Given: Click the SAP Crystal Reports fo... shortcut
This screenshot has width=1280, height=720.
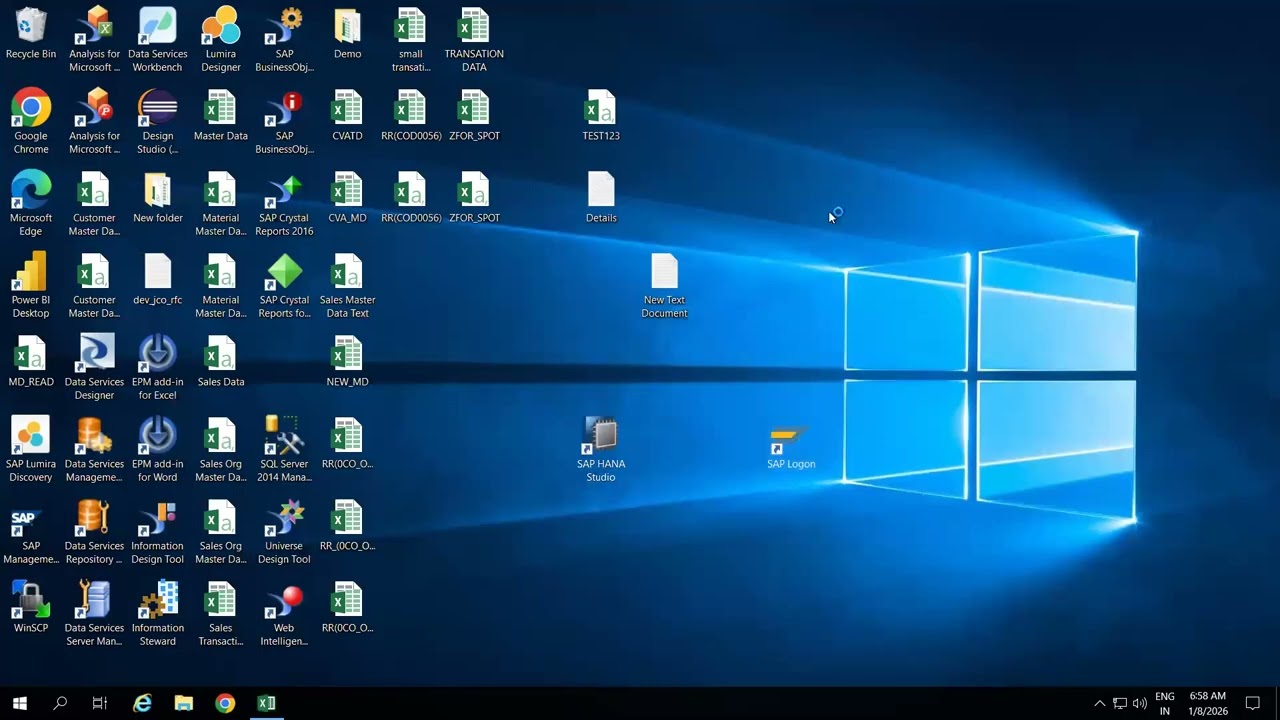Looking at the screenshot, I should [284, 286].
